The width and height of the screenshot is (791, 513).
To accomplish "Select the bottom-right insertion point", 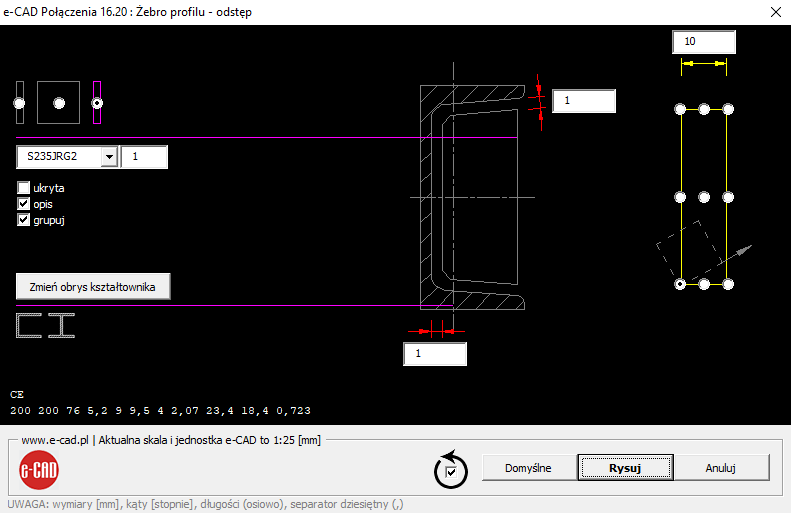I will 728,284.
